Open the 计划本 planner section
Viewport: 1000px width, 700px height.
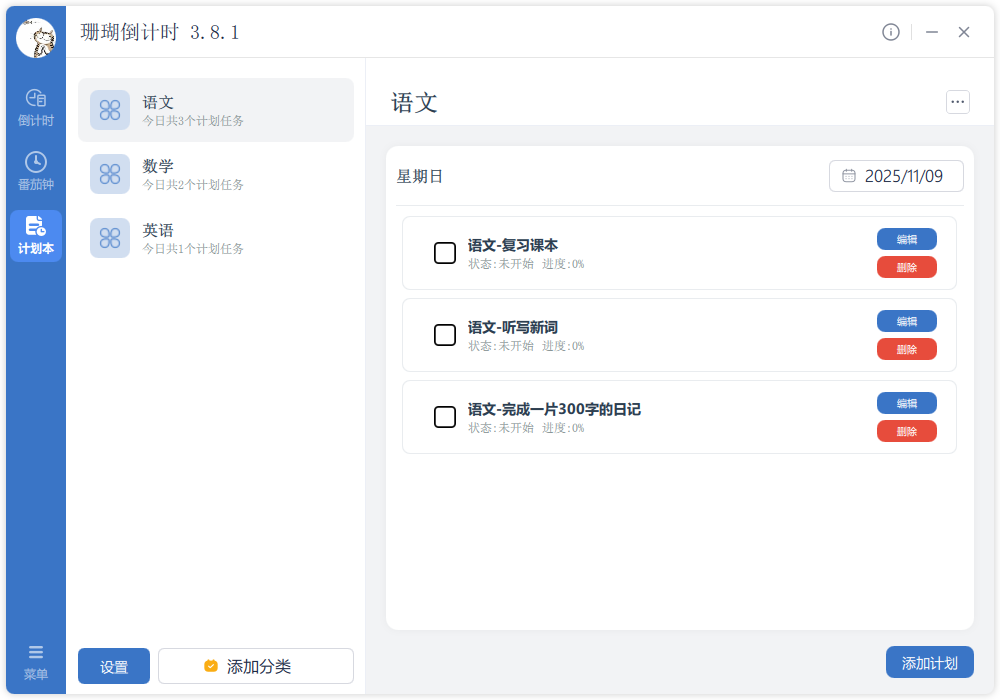click(36, 236)
